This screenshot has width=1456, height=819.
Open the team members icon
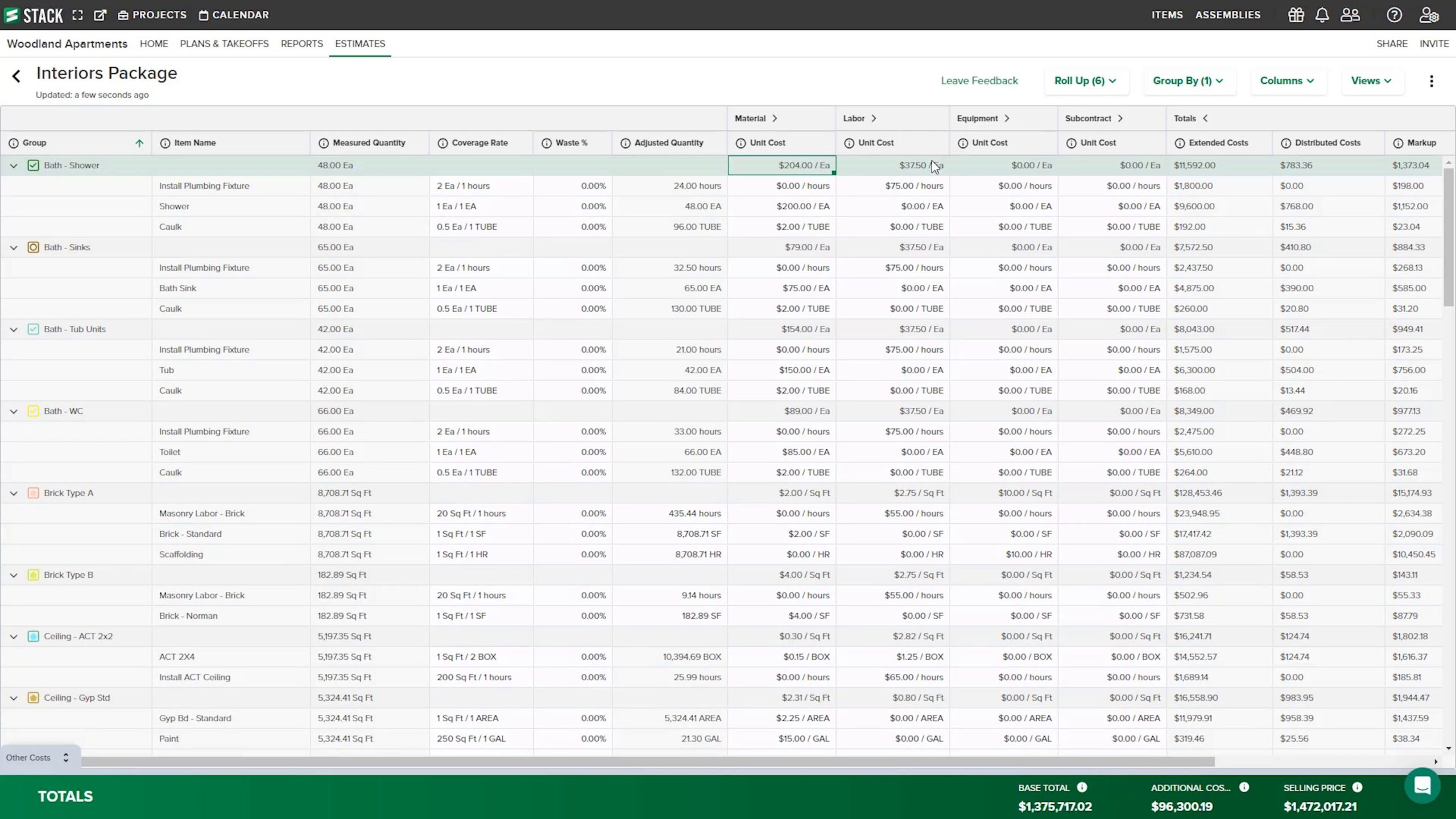(x=1350, y=15)
